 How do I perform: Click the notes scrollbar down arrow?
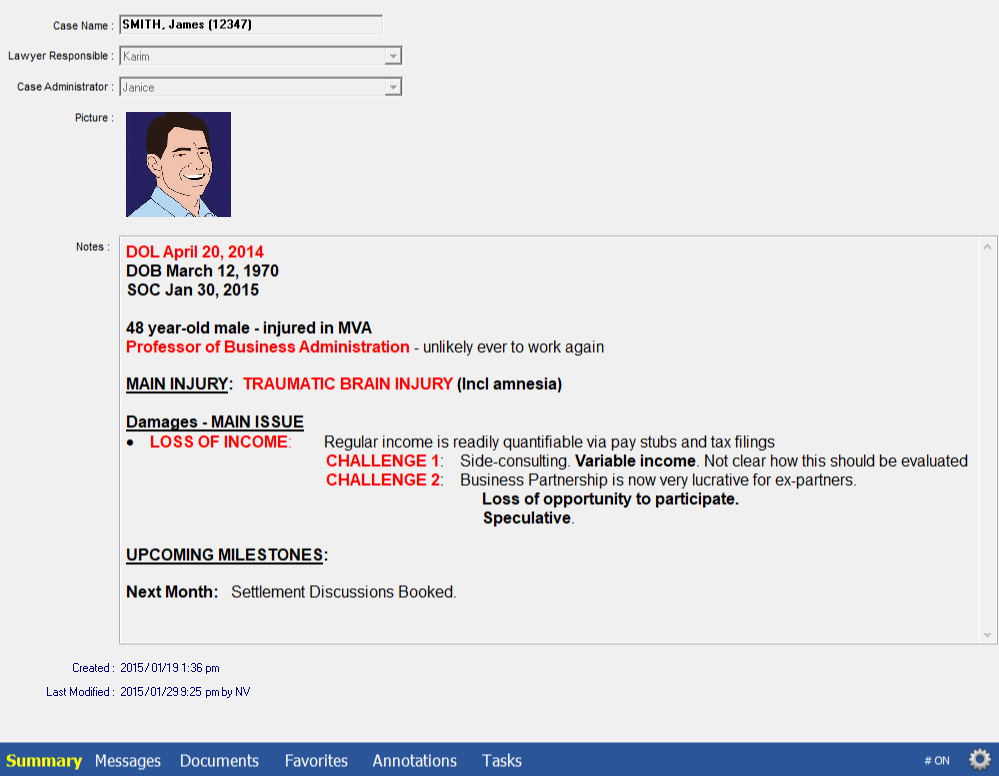click(987, 635)
